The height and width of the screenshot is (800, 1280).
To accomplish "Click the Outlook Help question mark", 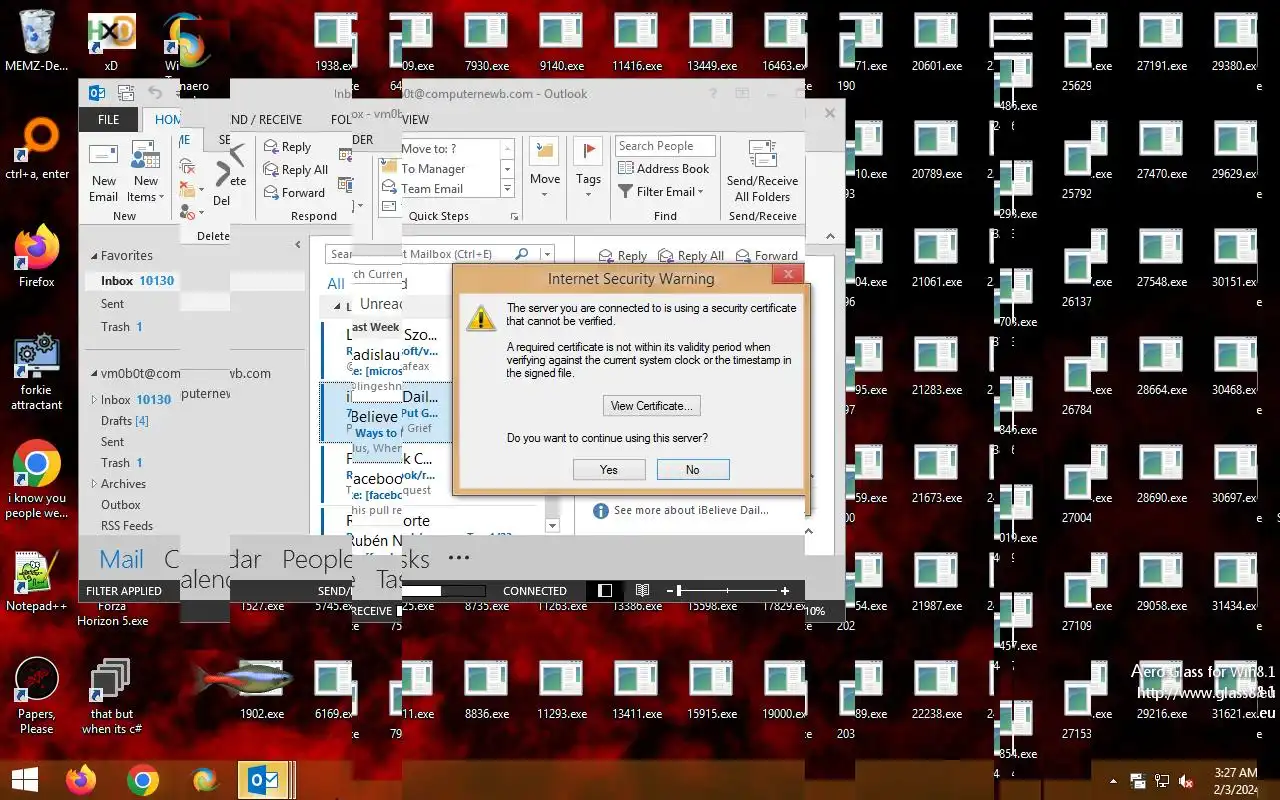I will [713, 94].
